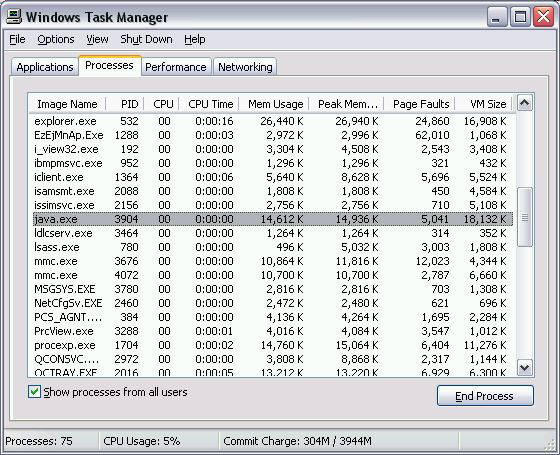Switch to the Applications tab

coord(45,67)
